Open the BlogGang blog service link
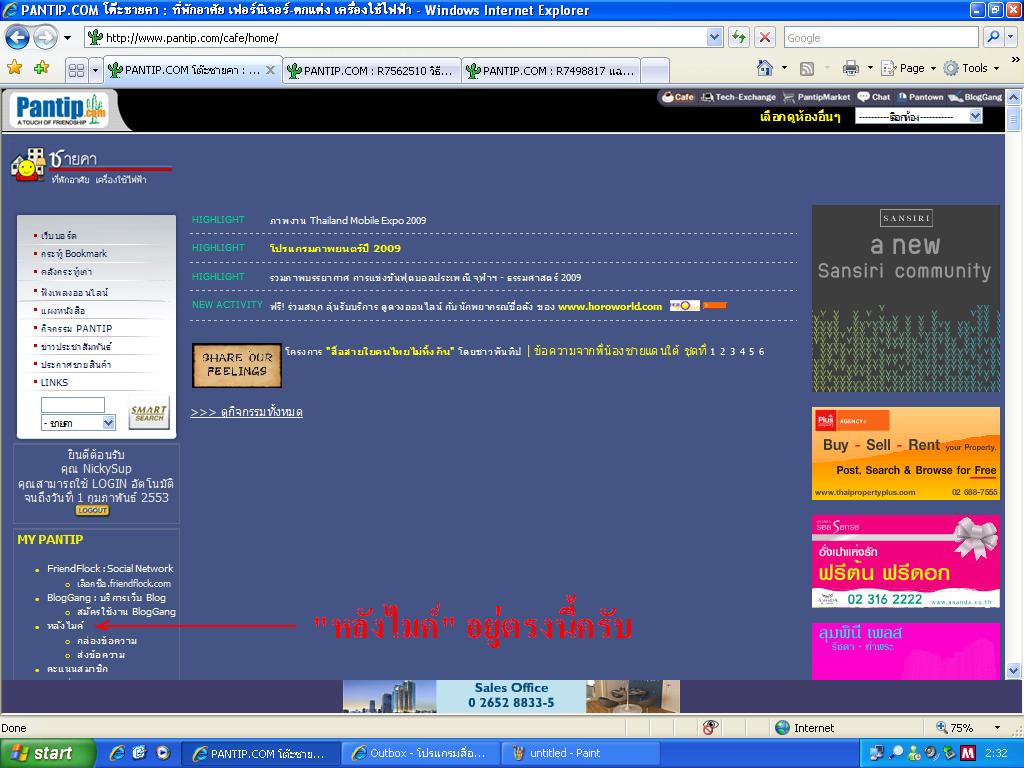Viewport: 1024px width, 768px height. 106,598
